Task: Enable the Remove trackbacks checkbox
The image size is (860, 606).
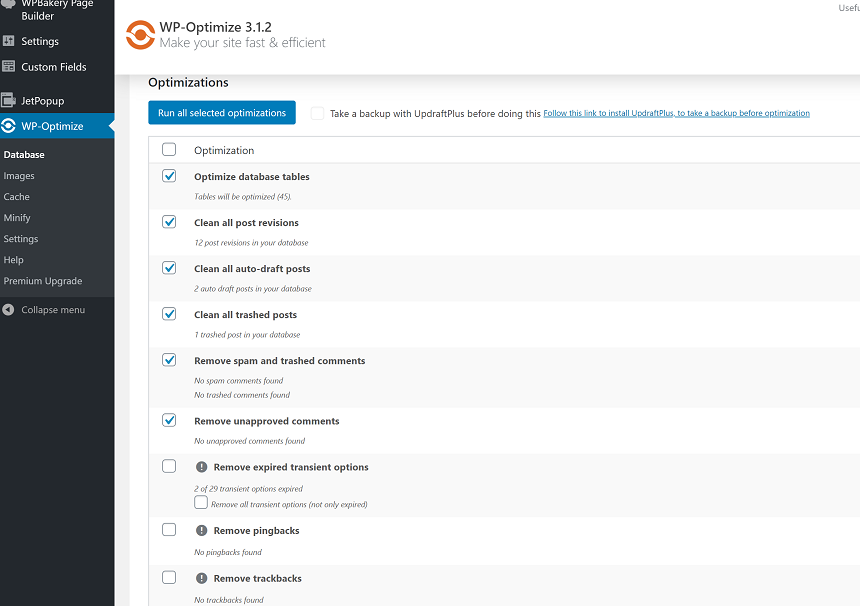Action: (x=169, y=577)
